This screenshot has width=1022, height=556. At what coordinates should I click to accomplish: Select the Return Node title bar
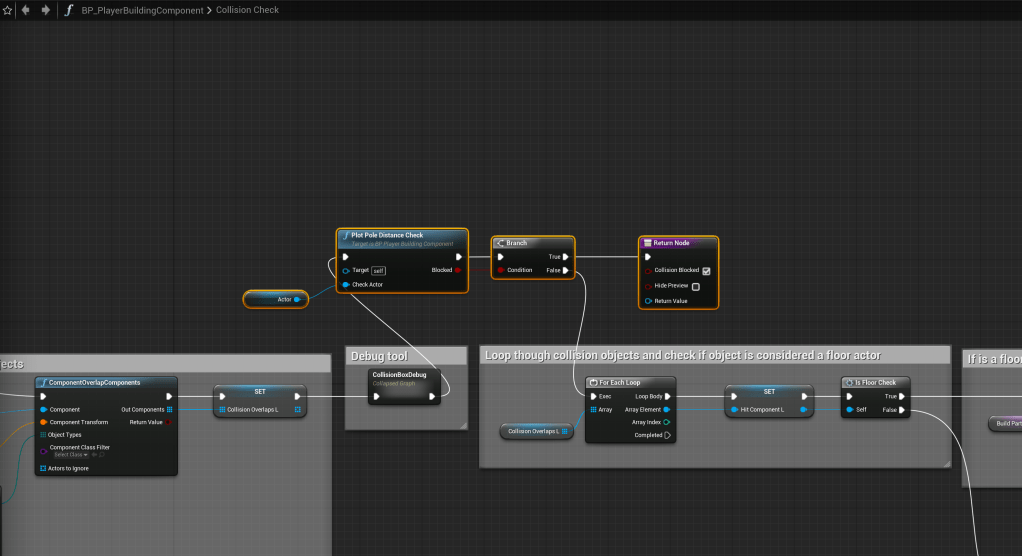678,243
